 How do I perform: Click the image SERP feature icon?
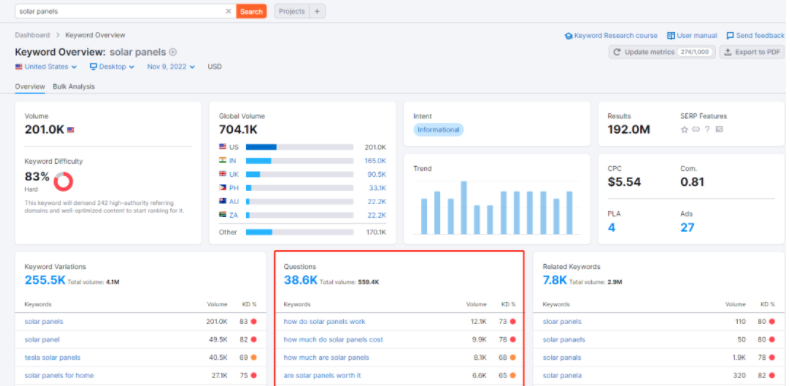point(719,130)
